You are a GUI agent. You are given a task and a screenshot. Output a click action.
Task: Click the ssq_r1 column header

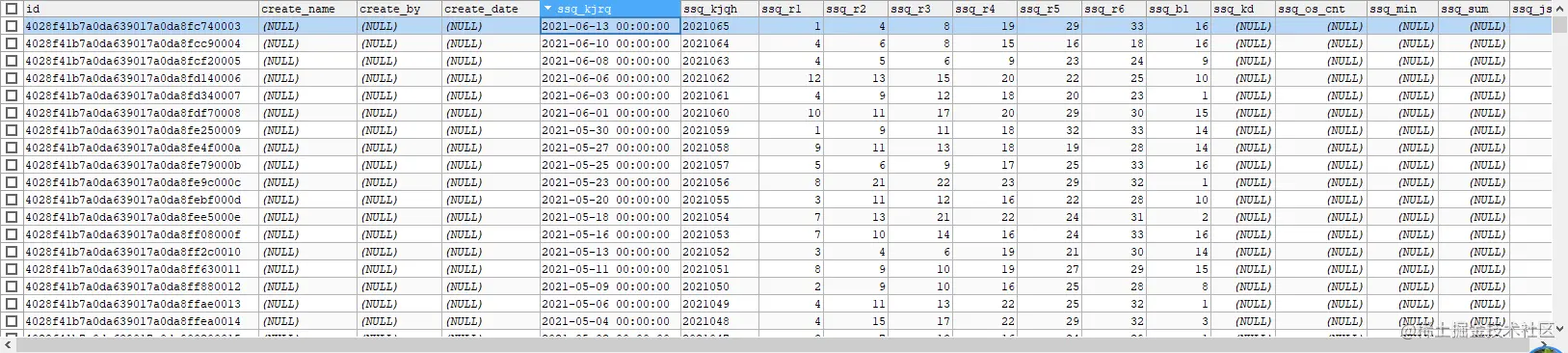pos(790,9)
